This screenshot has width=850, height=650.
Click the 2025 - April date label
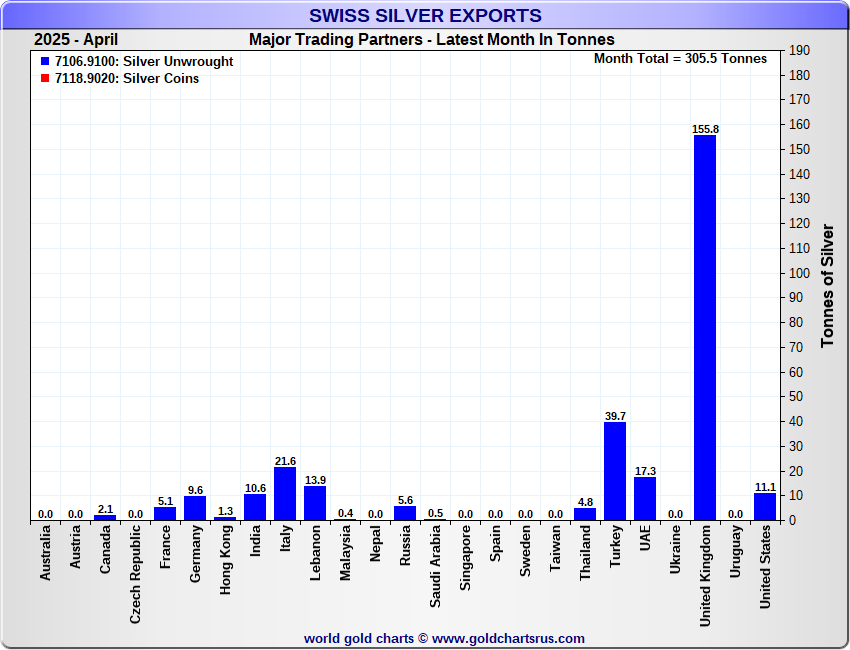(76, 40)
